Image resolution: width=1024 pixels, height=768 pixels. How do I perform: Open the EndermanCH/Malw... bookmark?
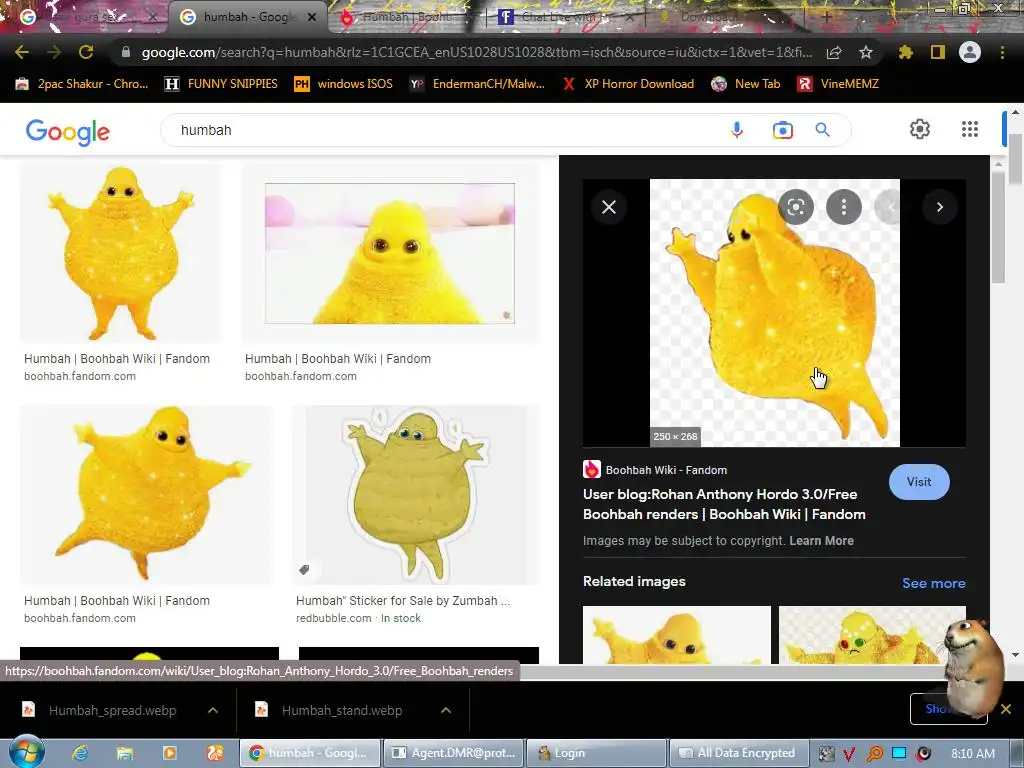tap(477, 84)
